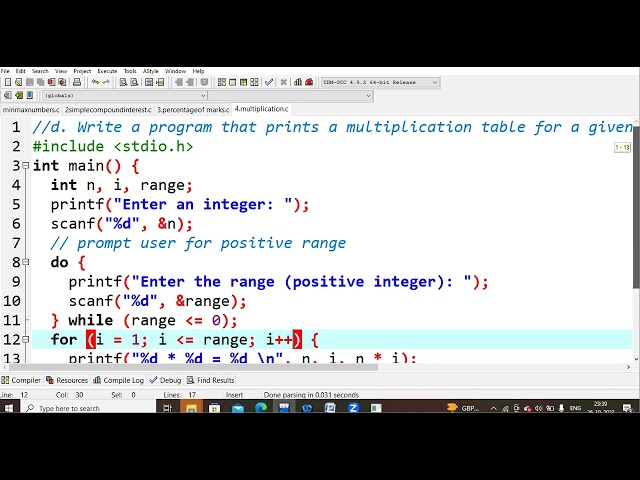Click the Profile analysis chart icon
This screenshot has width=640, height=480.
298,82
